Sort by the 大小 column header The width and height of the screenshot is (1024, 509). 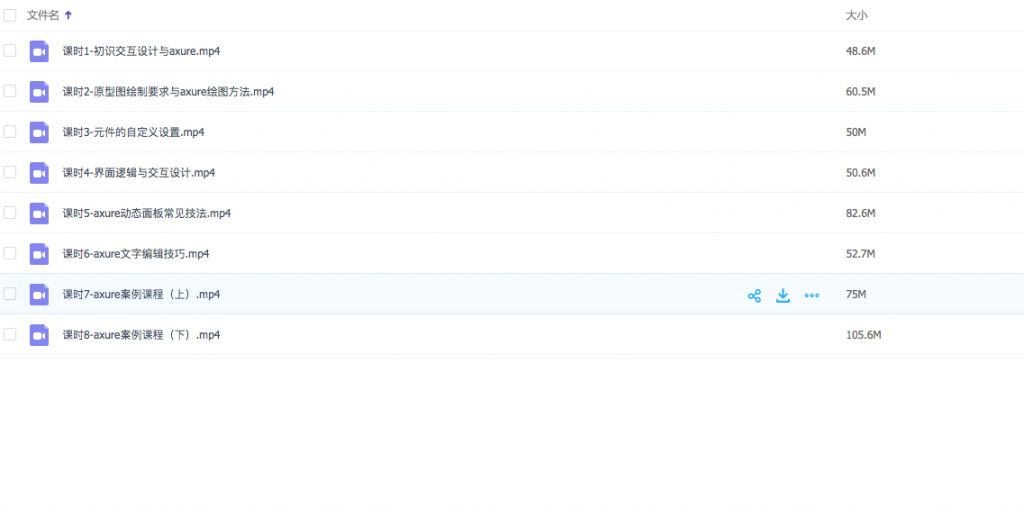(856, 15)
